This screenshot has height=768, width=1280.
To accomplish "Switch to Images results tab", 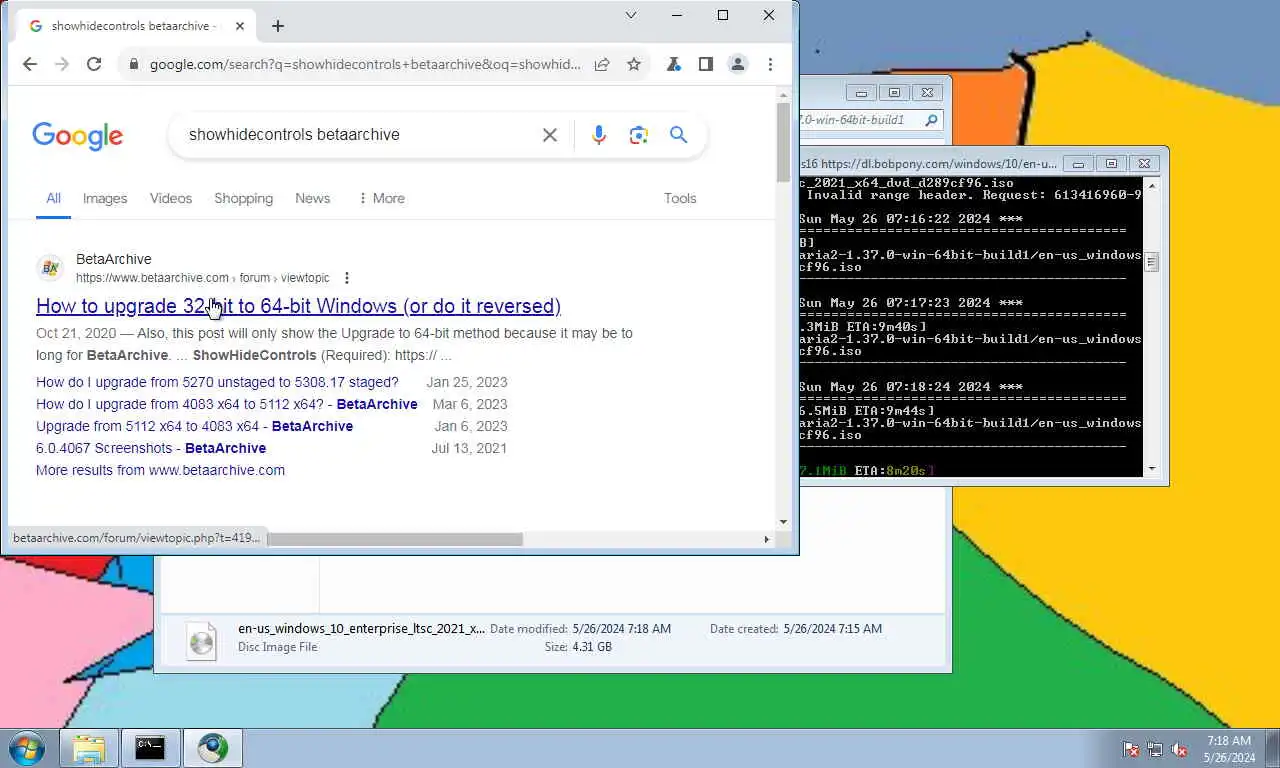I will (105, 198).
